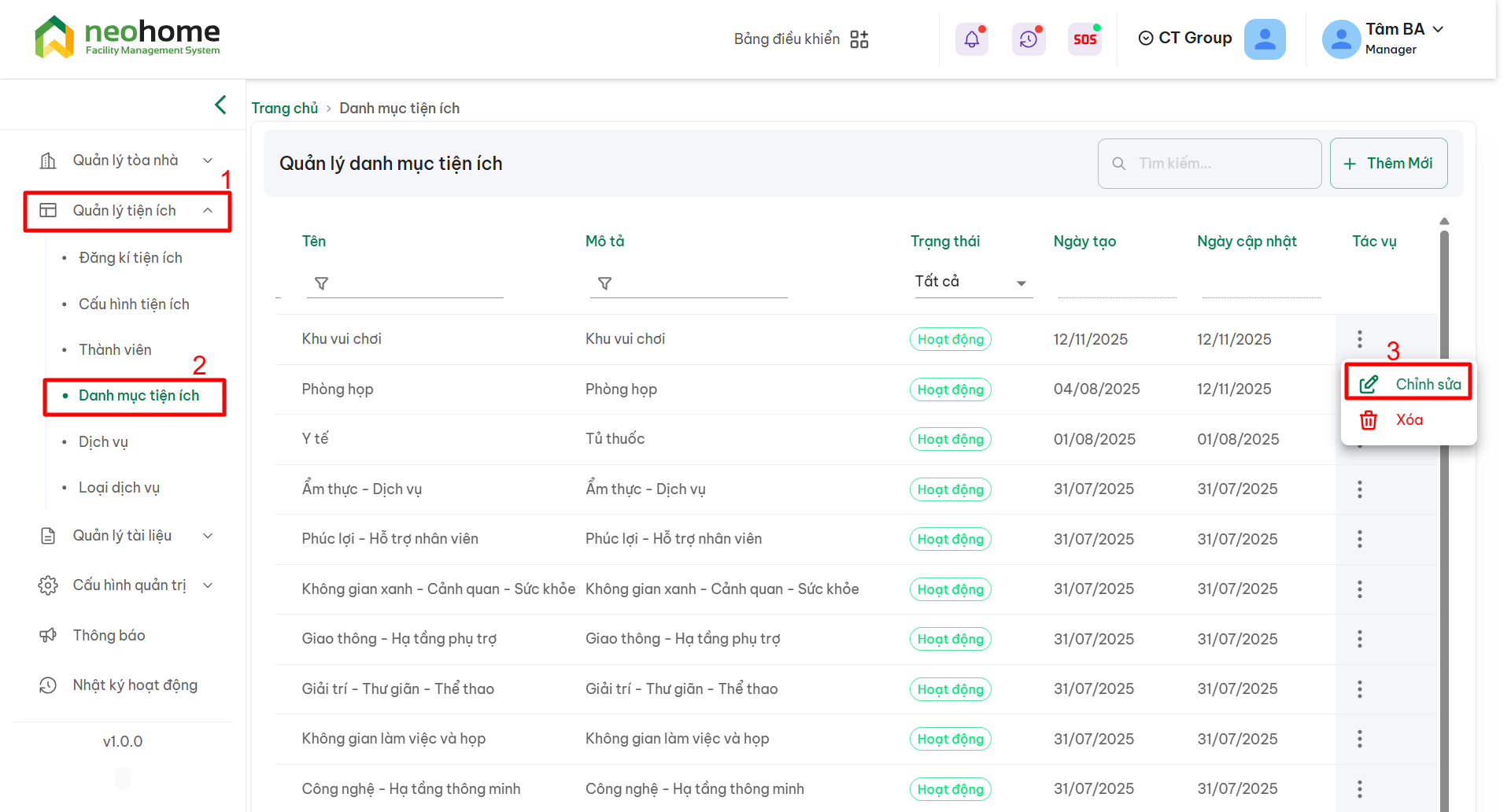
Task: Go to the Trang chủ breadcrumb link
Action: pos(284,109)
